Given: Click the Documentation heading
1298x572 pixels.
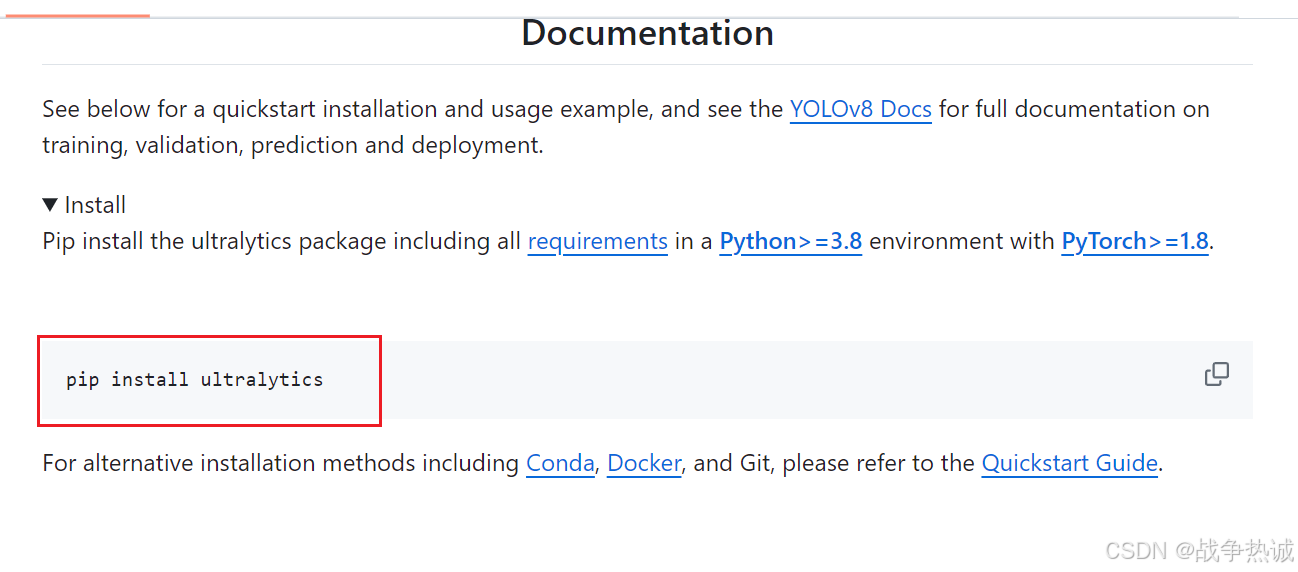Looking at the screenshot, I should [647, 33].
